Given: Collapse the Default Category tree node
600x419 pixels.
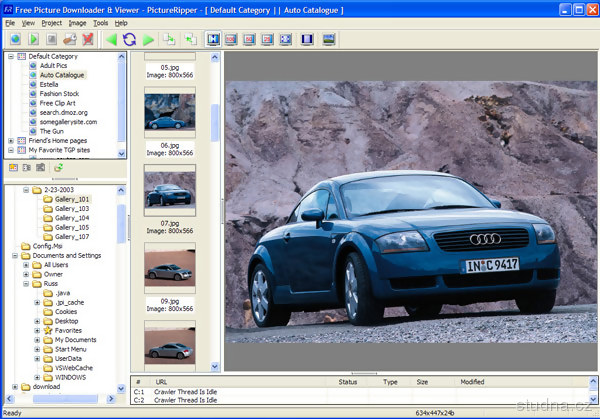Looking at the screenshot, I should click(11, 57).
